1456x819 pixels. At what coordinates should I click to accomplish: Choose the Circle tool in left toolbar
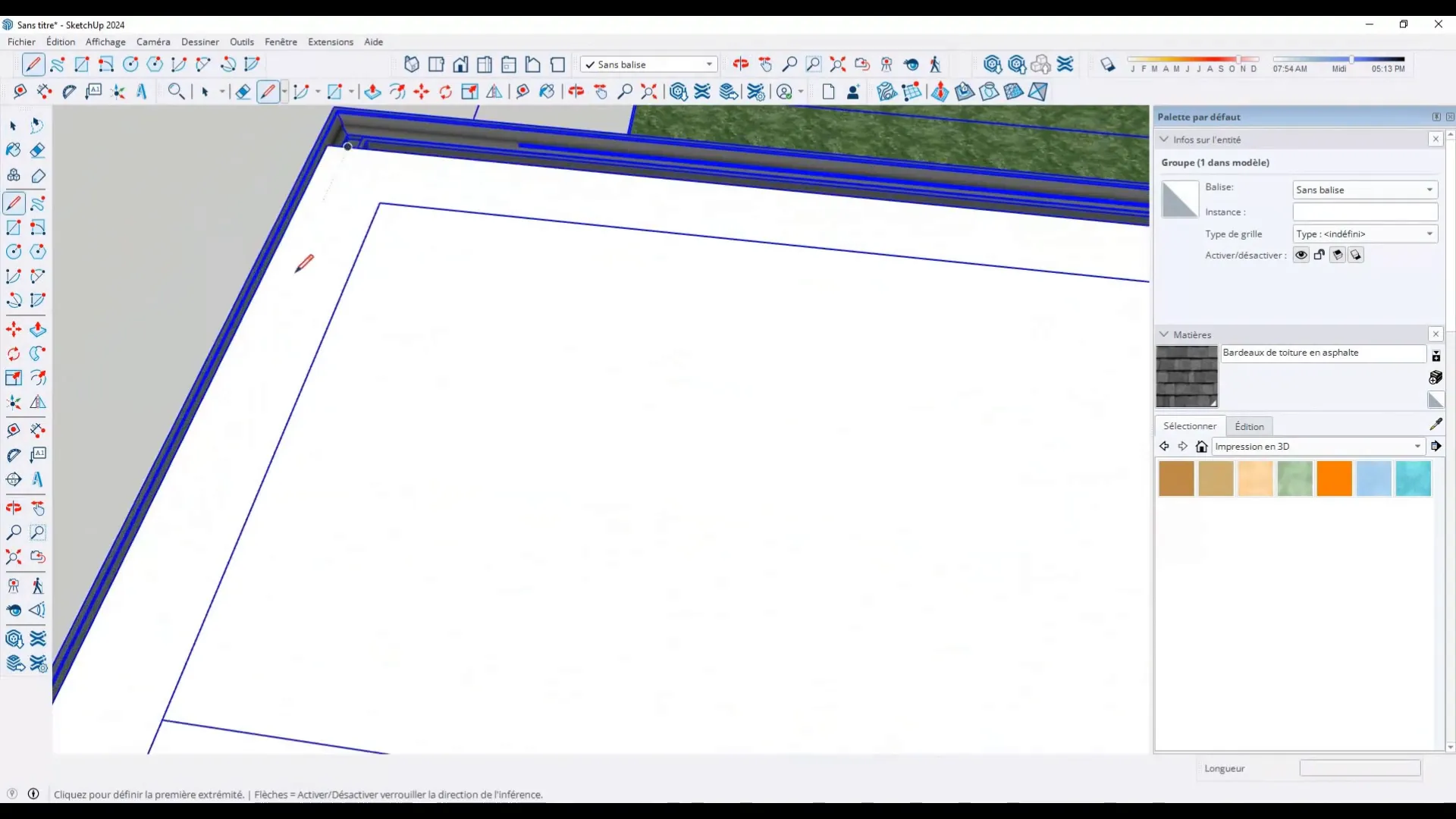[x=14, y=252]
